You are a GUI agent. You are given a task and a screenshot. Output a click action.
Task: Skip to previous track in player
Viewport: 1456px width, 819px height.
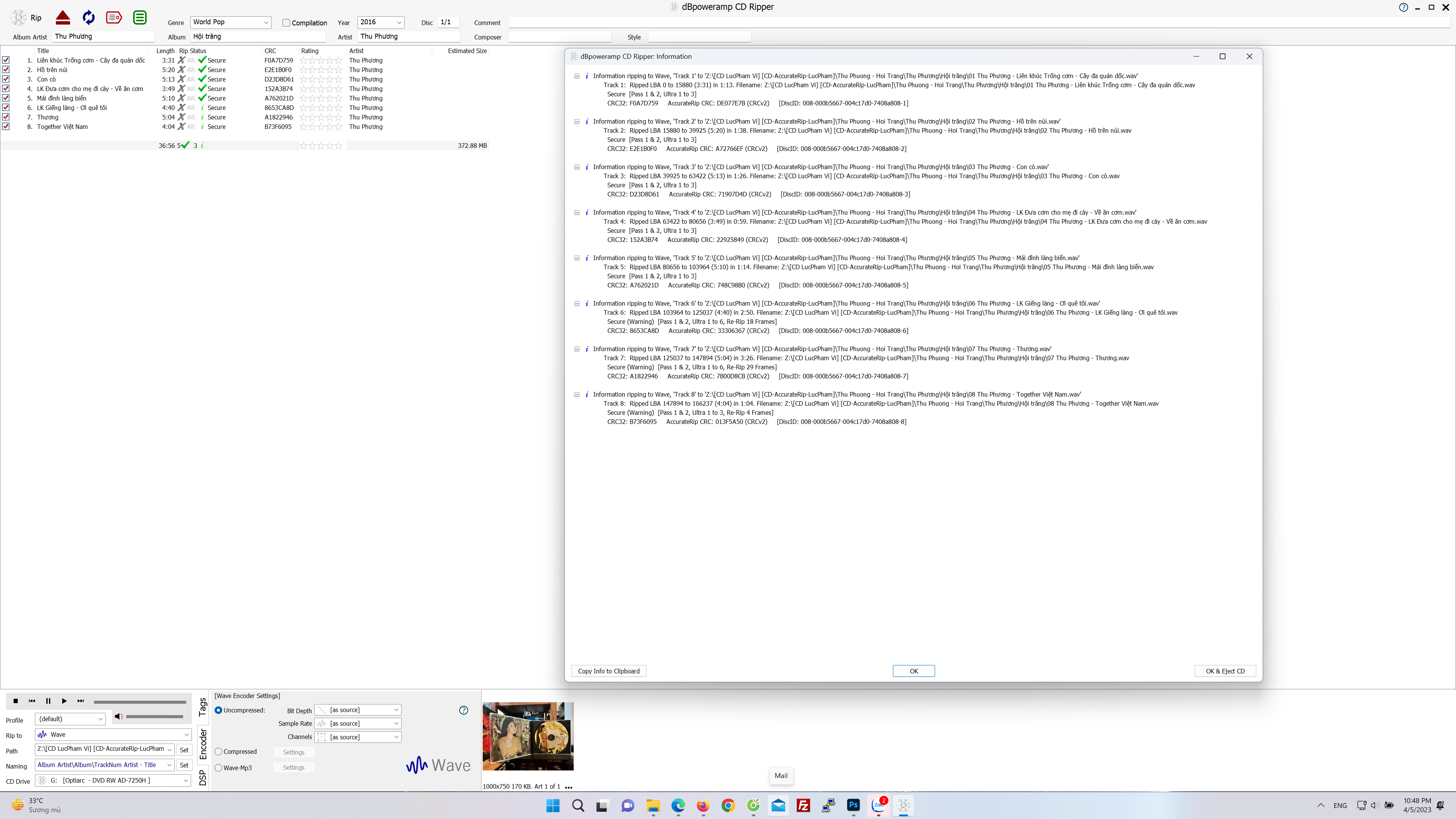click(x=31, y=701)
